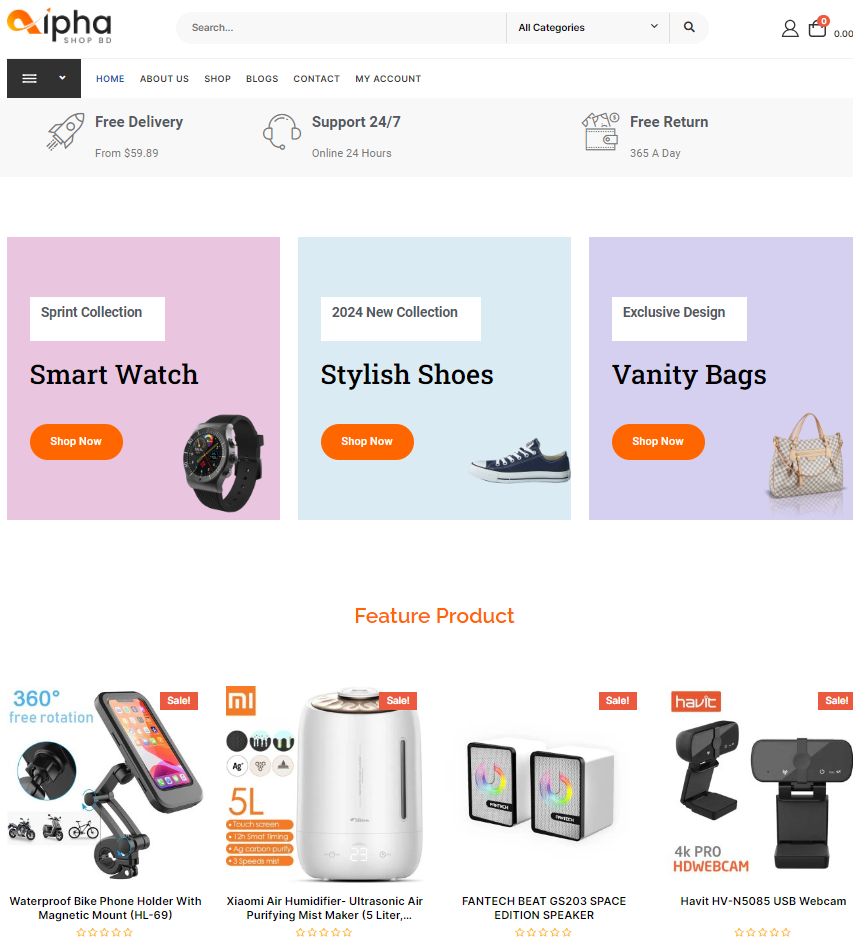853x947 pixels.
Task: Click the Support 24/7 headset icon
Action: pyautogui.click(x=282, y=131)
